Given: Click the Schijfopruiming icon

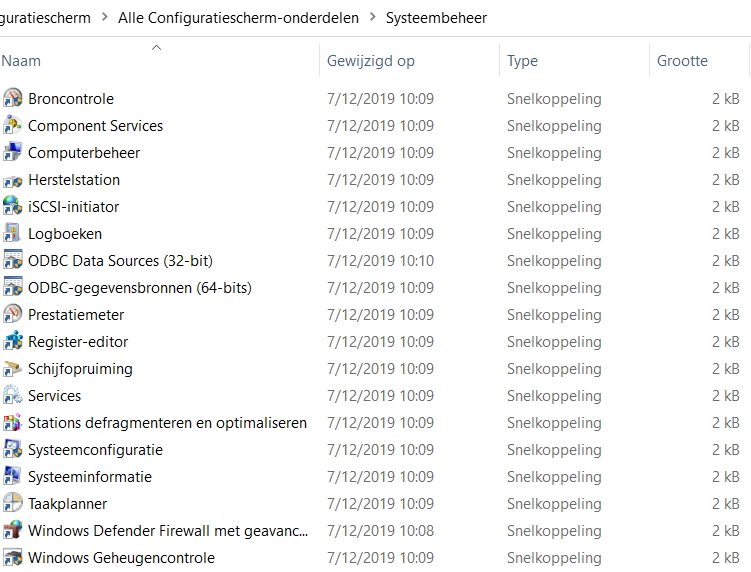Looking at the screenshot, I should tap(12, 368).
